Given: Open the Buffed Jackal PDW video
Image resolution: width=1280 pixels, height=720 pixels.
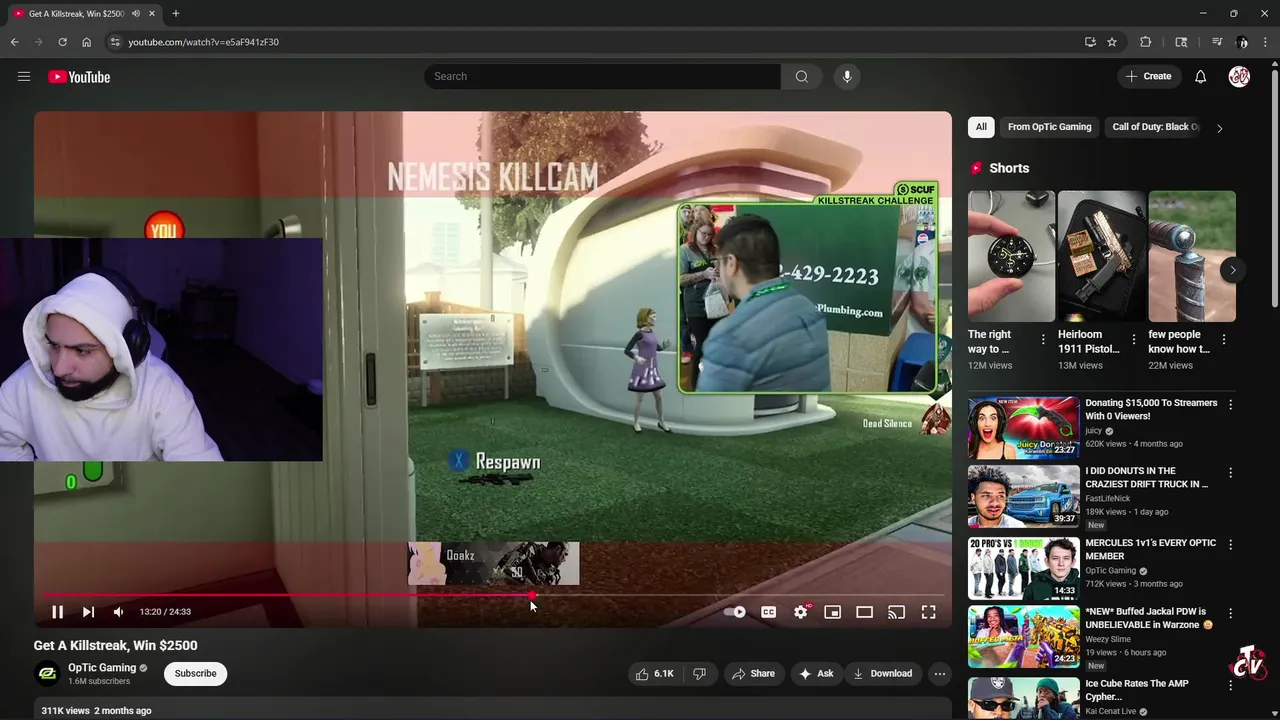Looking at the screenshot, I should (1023, 636).
